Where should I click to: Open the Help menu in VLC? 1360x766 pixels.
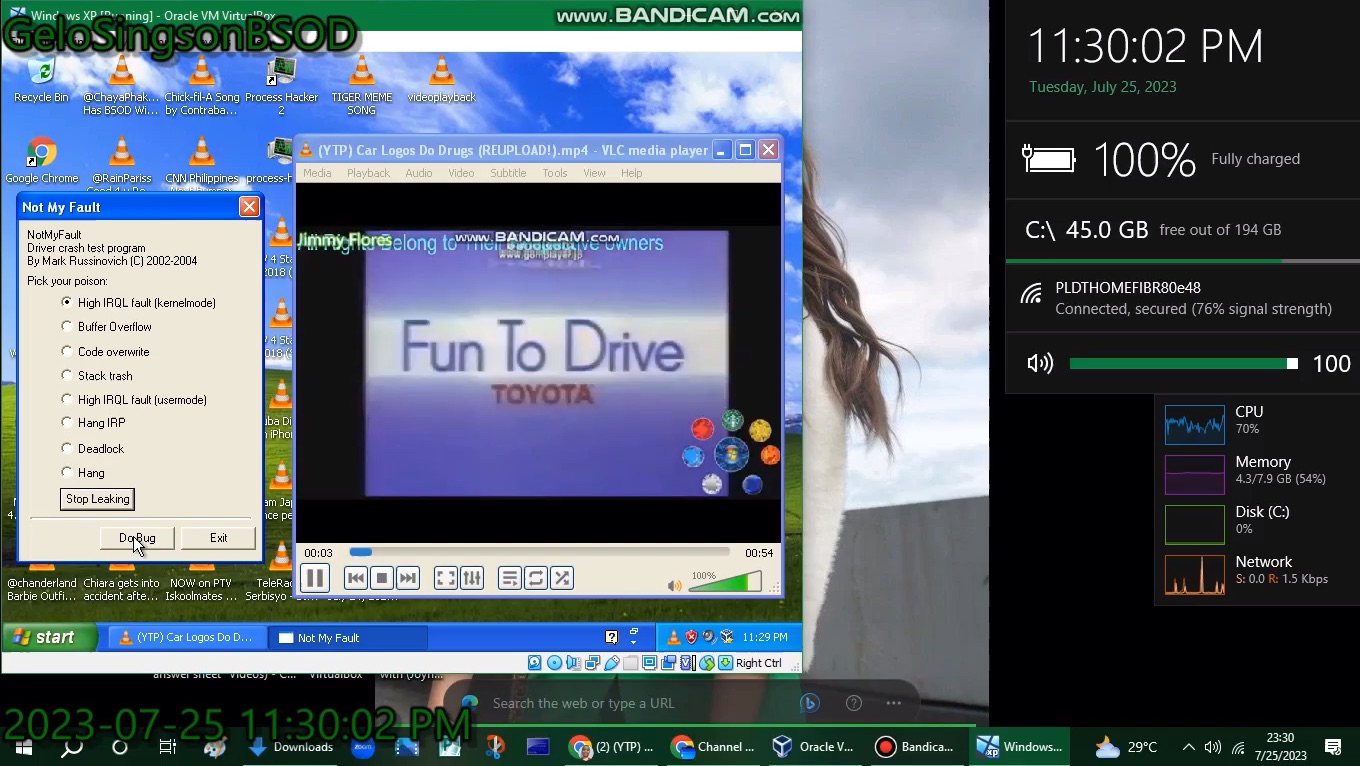[632, 173]
